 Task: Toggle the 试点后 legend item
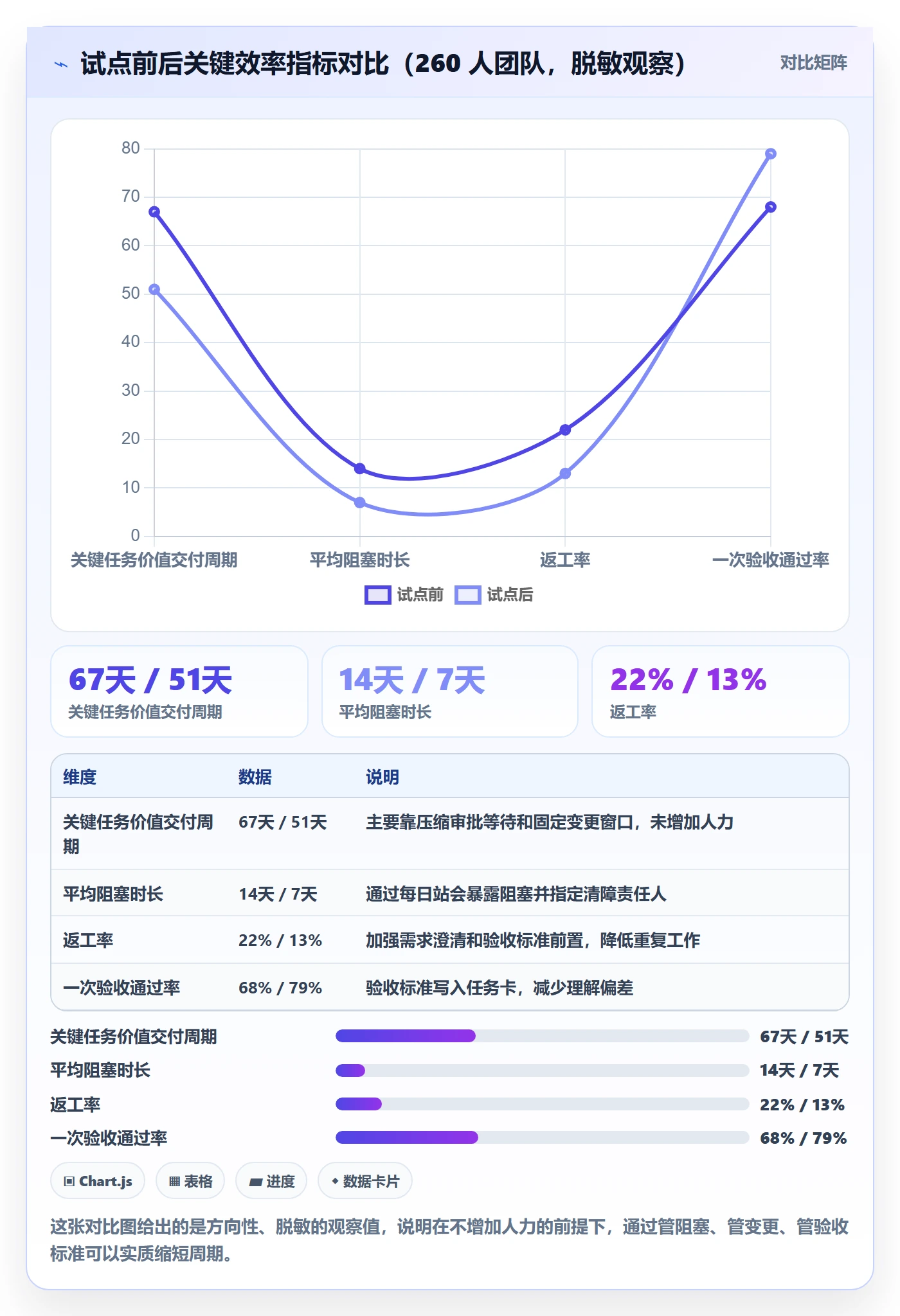[x=494, y=595]
